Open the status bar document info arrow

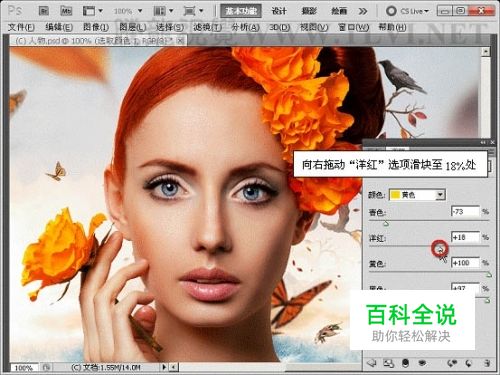point(164,367)
